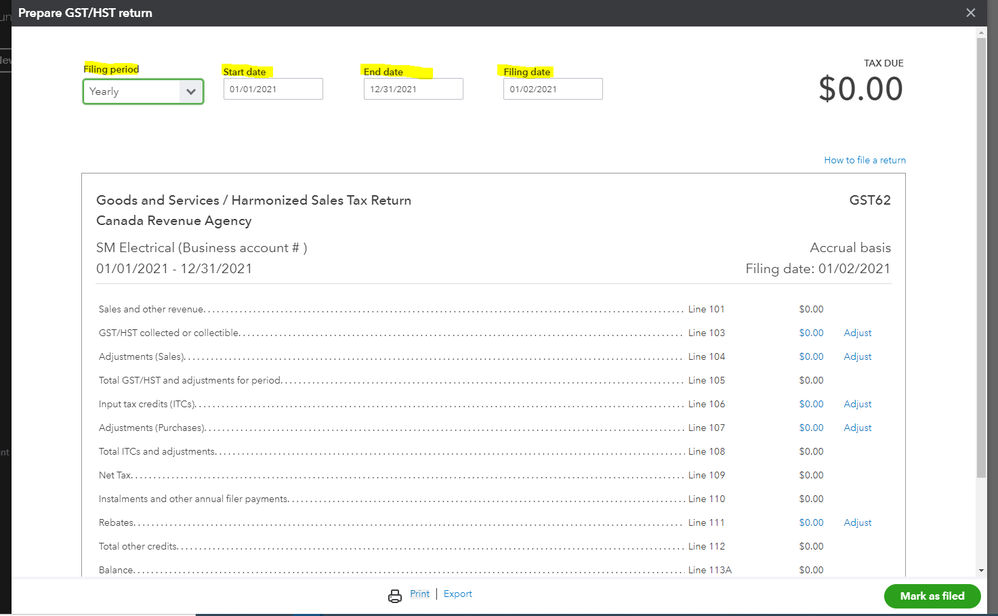
Task: Open the Line 111 Rebates $0.00 amount
Action: pyautogui.click(x=811, y=523)
